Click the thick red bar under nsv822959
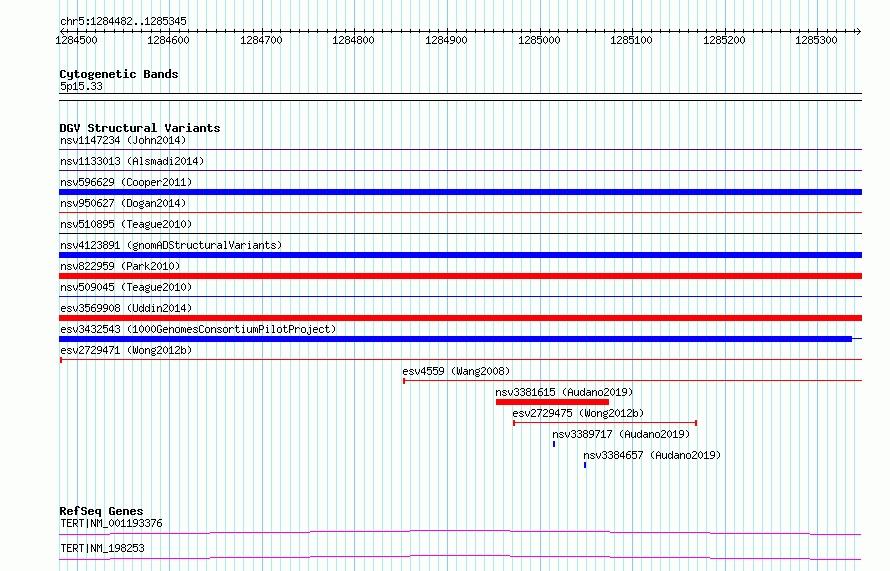 tap(460, 276)
